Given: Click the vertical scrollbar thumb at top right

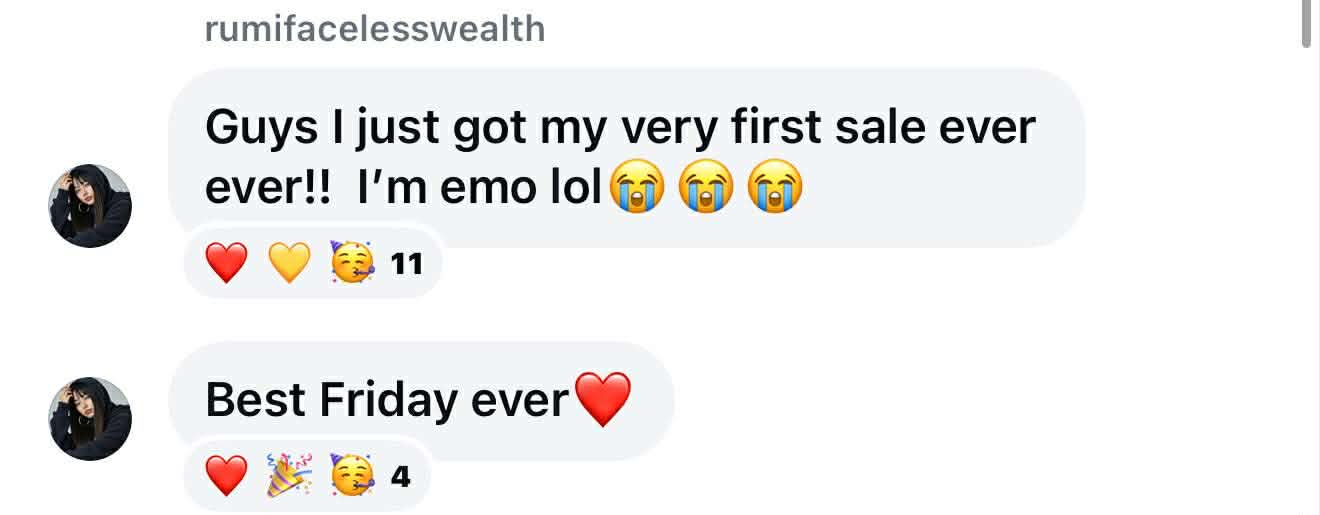Looking at the screenshot, I should tap(1305, 24).
